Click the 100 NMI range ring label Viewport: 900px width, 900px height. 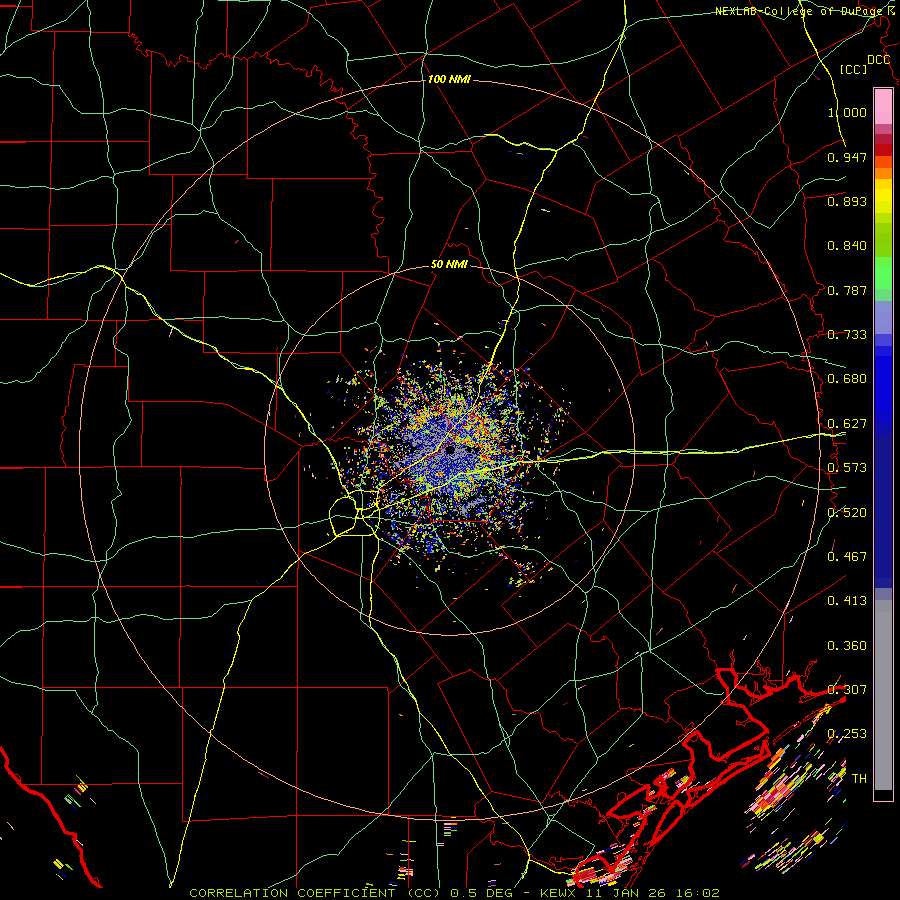point(449,79)
